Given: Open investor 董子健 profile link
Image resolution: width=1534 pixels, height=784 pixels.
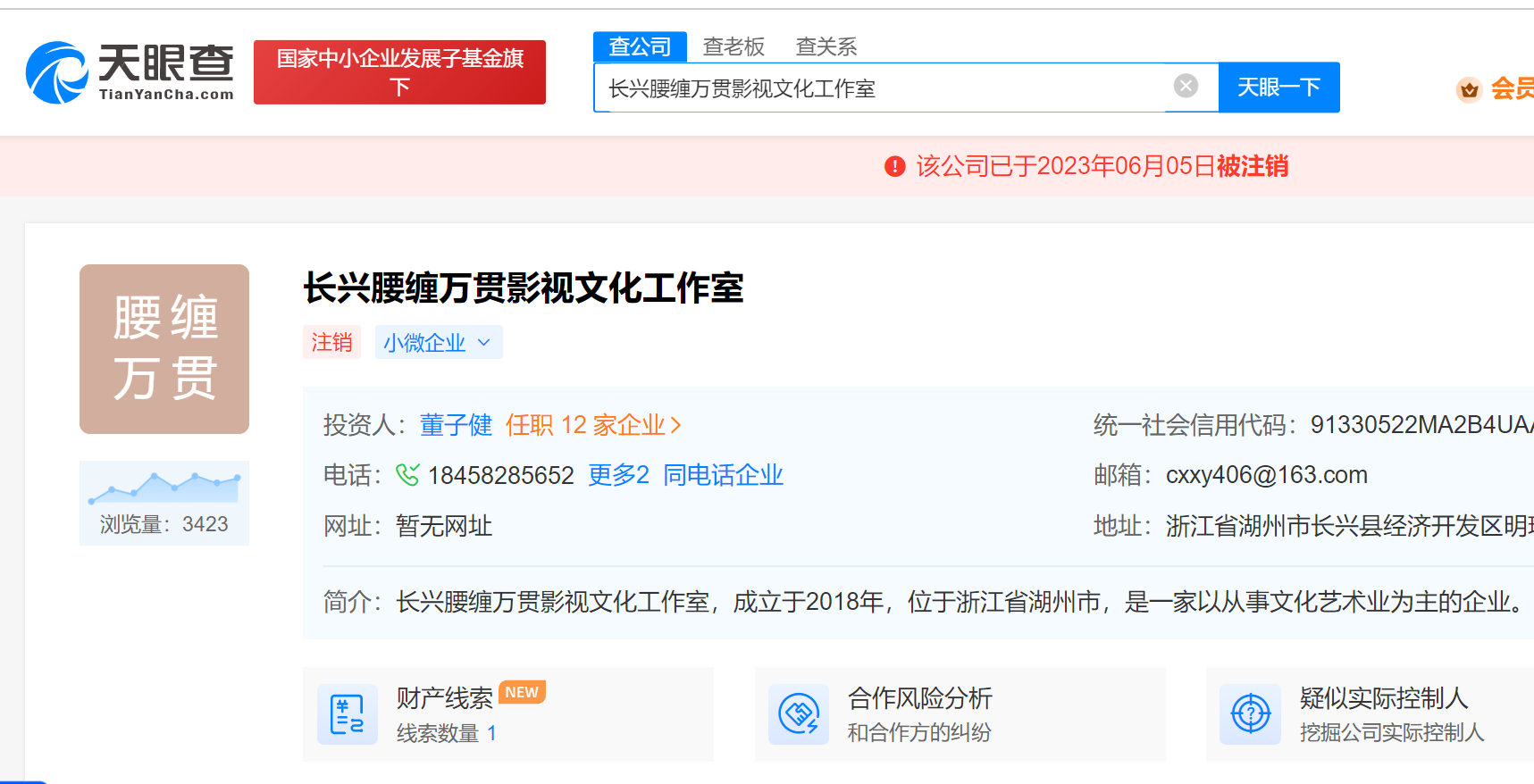Looking at the screenshot, I should click(x=456, y=425).
